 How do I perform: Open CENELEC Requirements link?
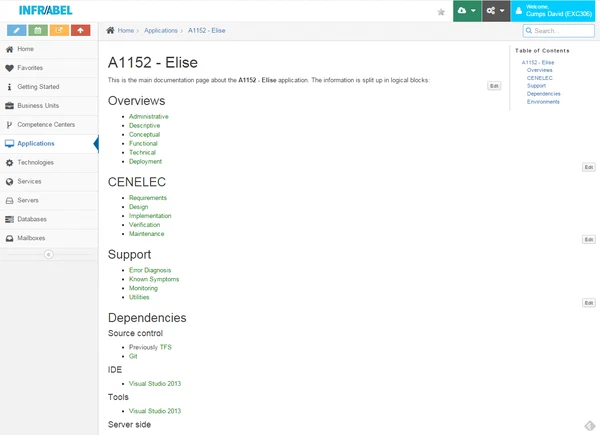[148, 198]
